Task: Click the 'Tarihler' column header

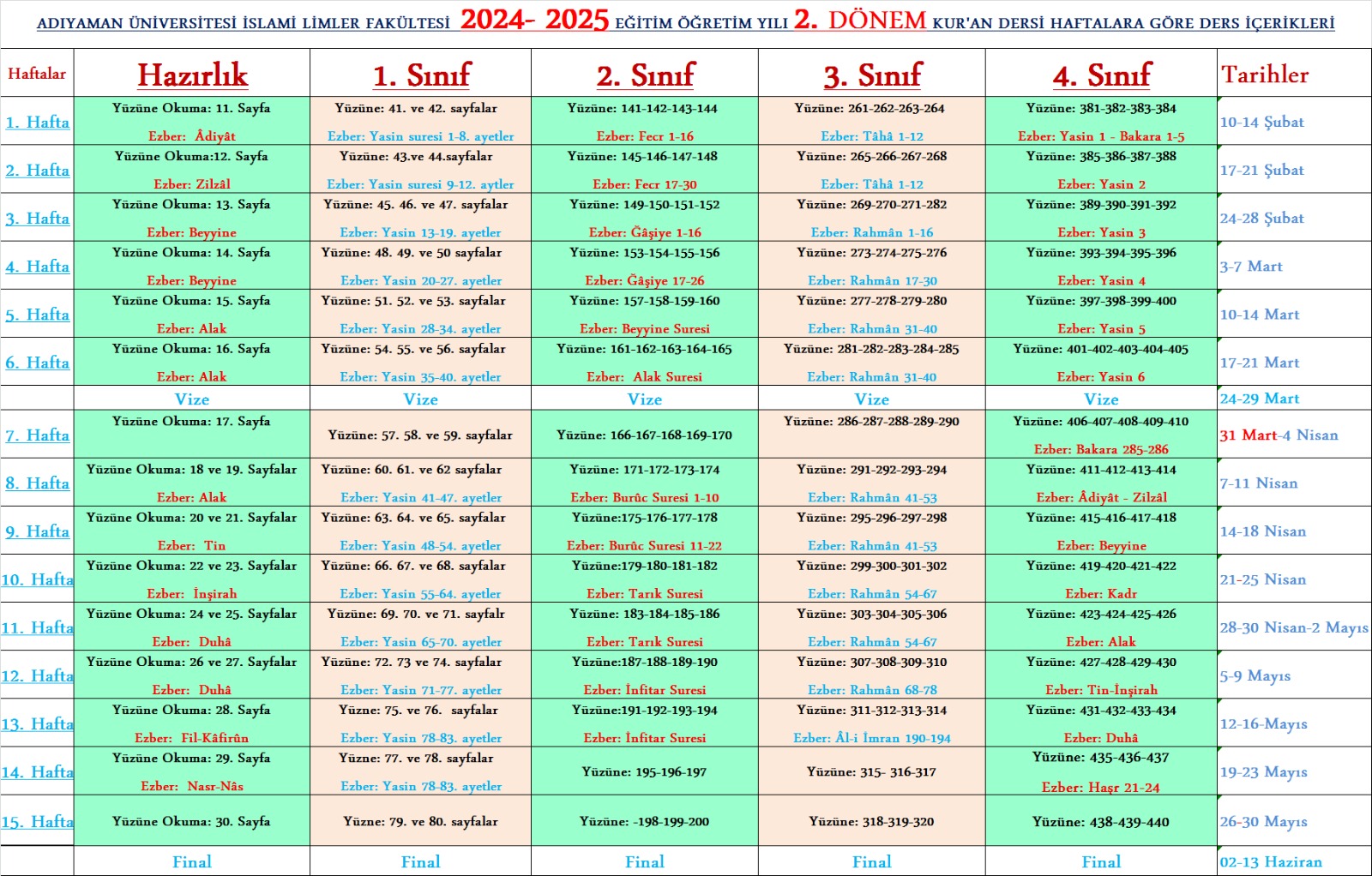Action: pyautogui.click(x=1265, y=75)
